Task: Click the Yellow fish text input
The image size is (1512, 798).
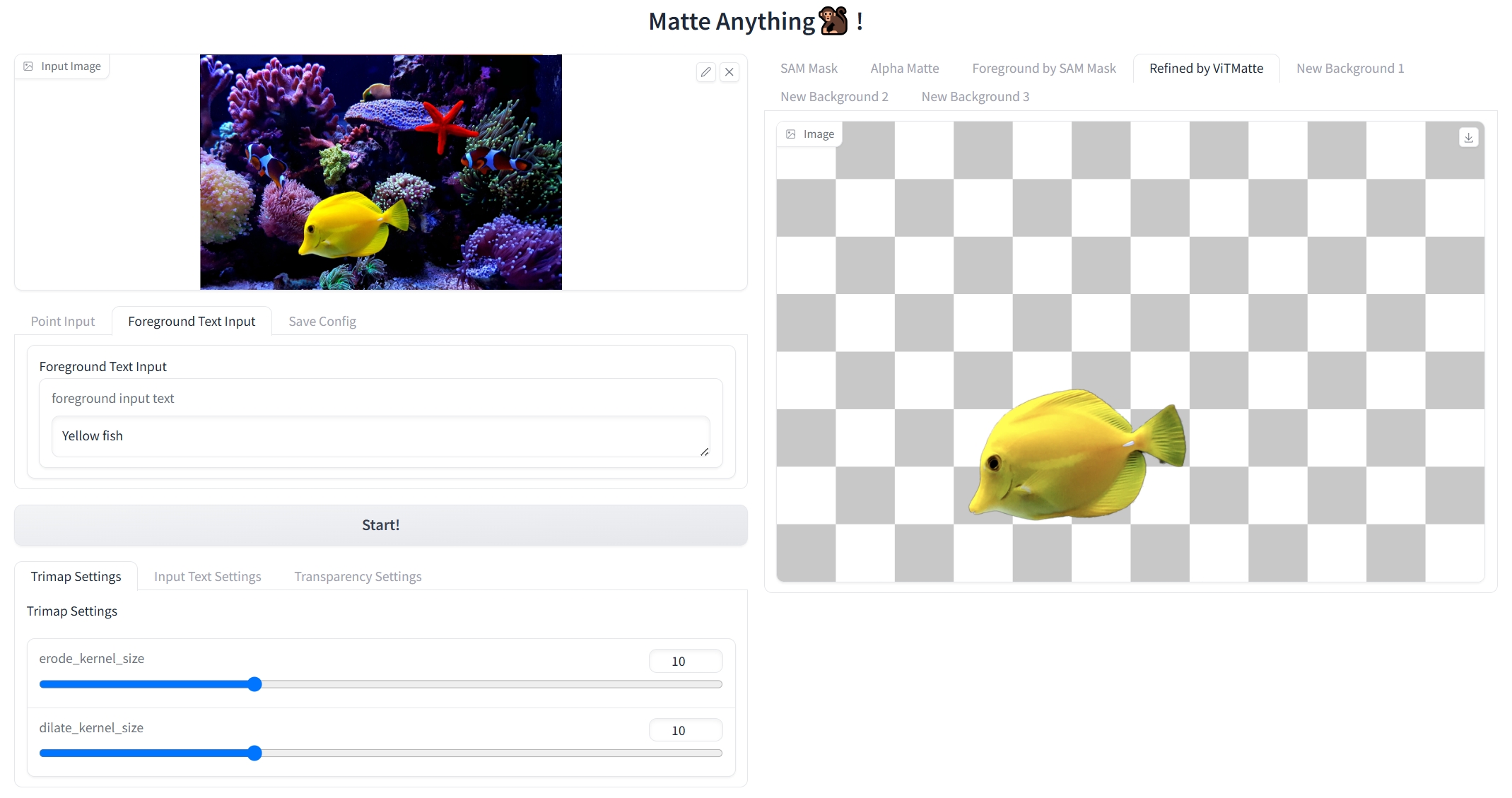Action: point(380,436)
